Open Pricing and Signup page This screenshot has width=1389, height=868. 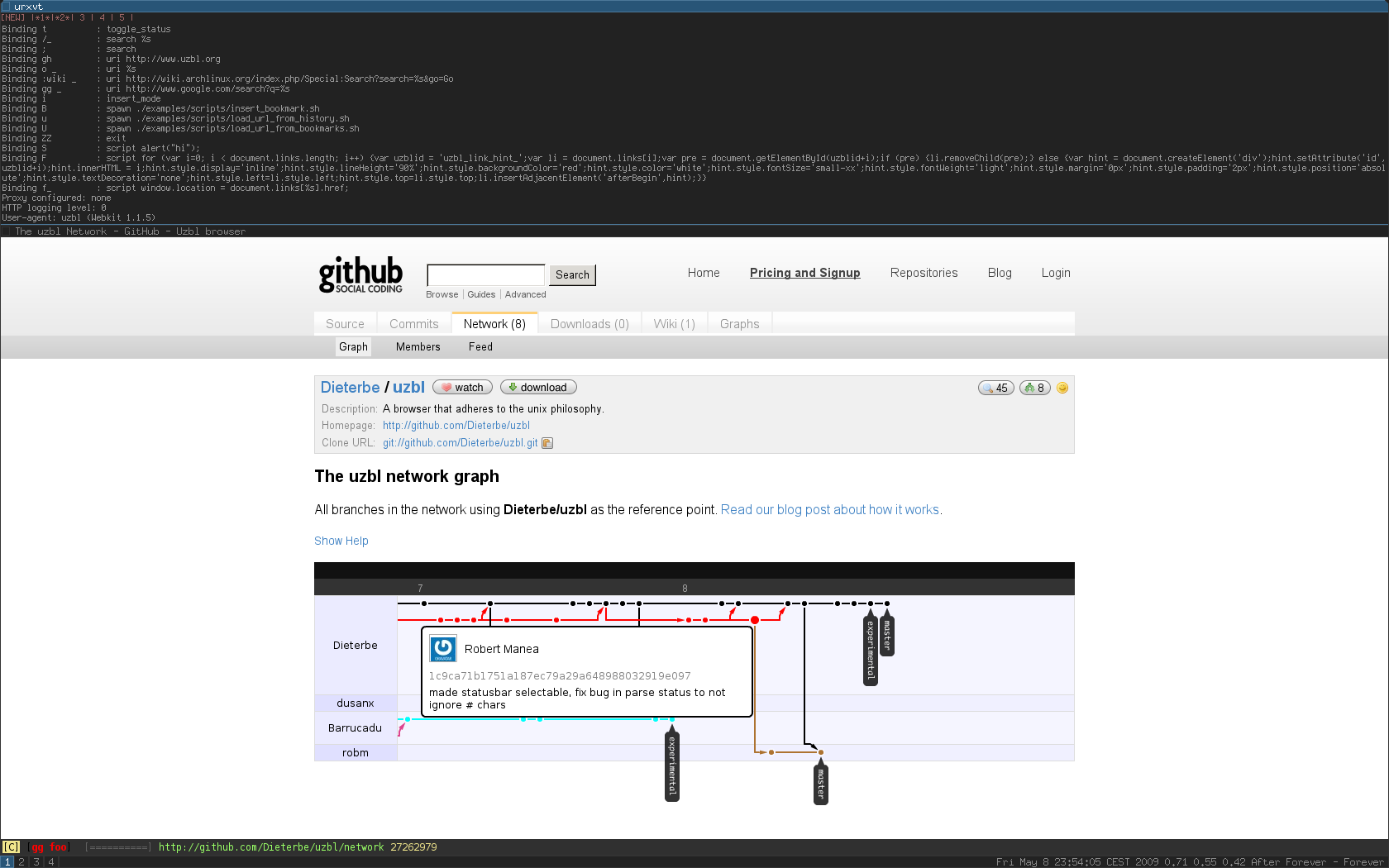pos(804,273)
